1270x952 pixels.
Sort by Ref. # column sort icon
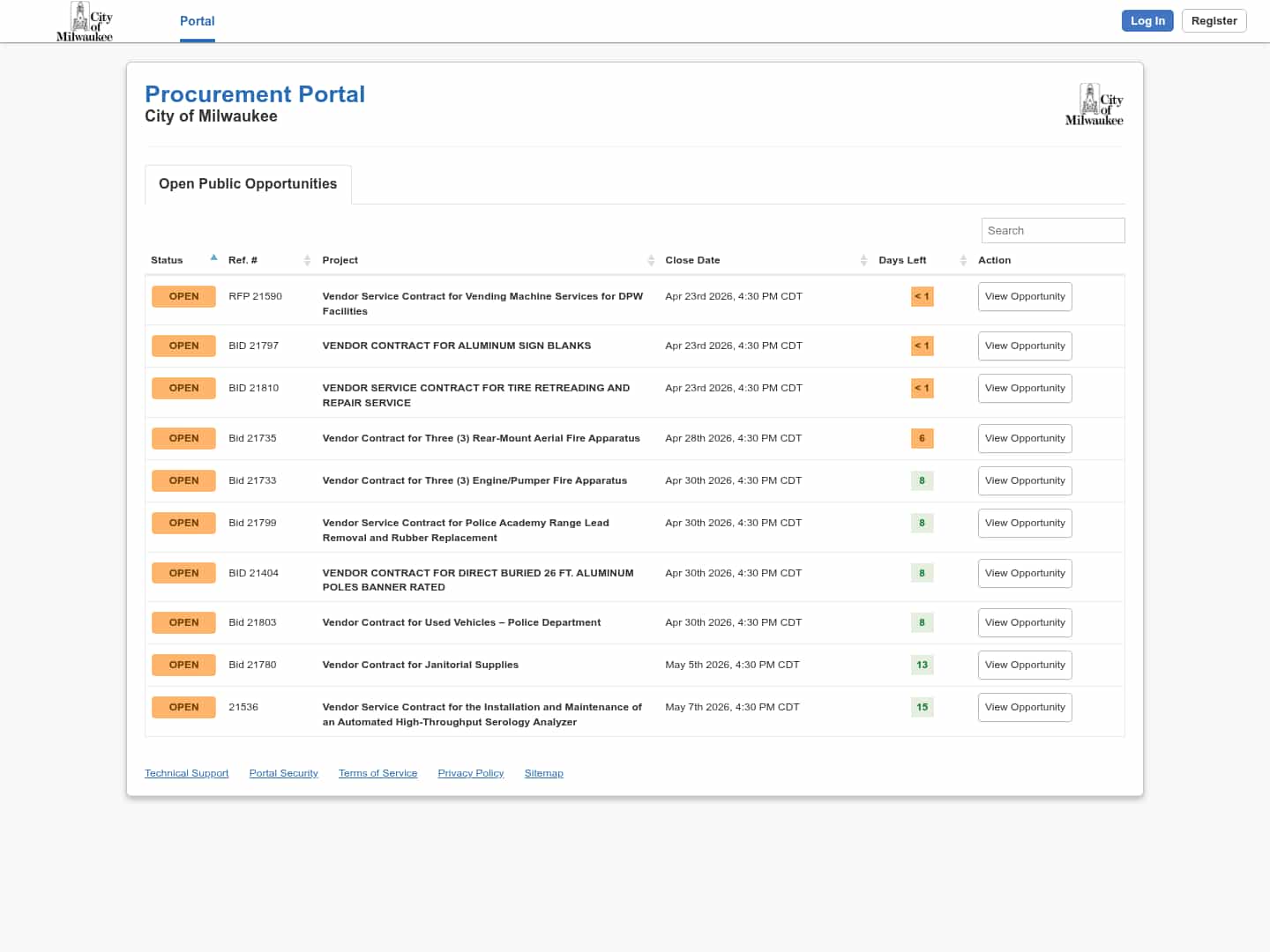[x=307, y=260]
